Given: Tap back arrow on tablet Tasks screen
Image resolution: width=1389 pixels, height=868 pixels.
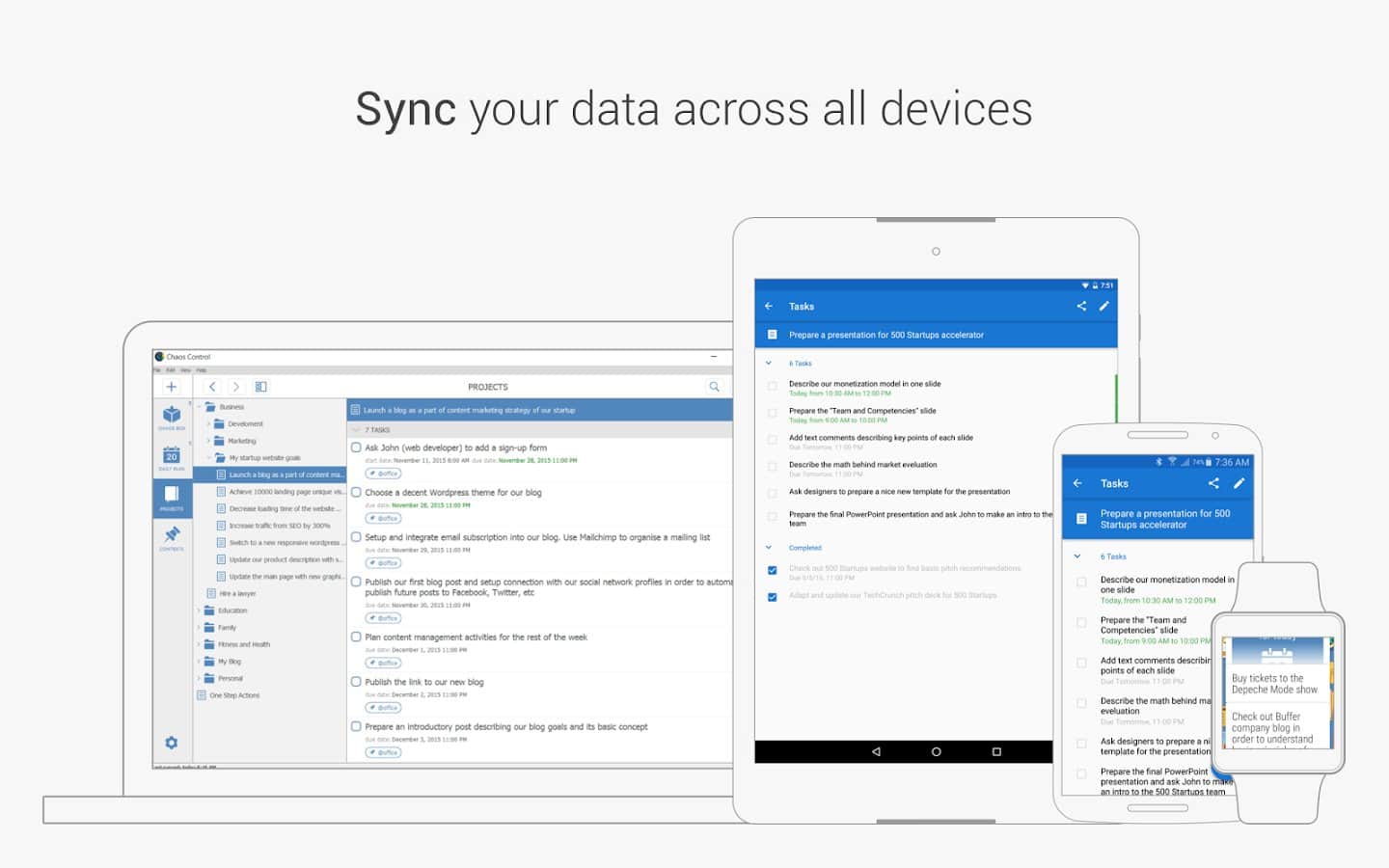Looking at the screenshot, I should 769,306.
